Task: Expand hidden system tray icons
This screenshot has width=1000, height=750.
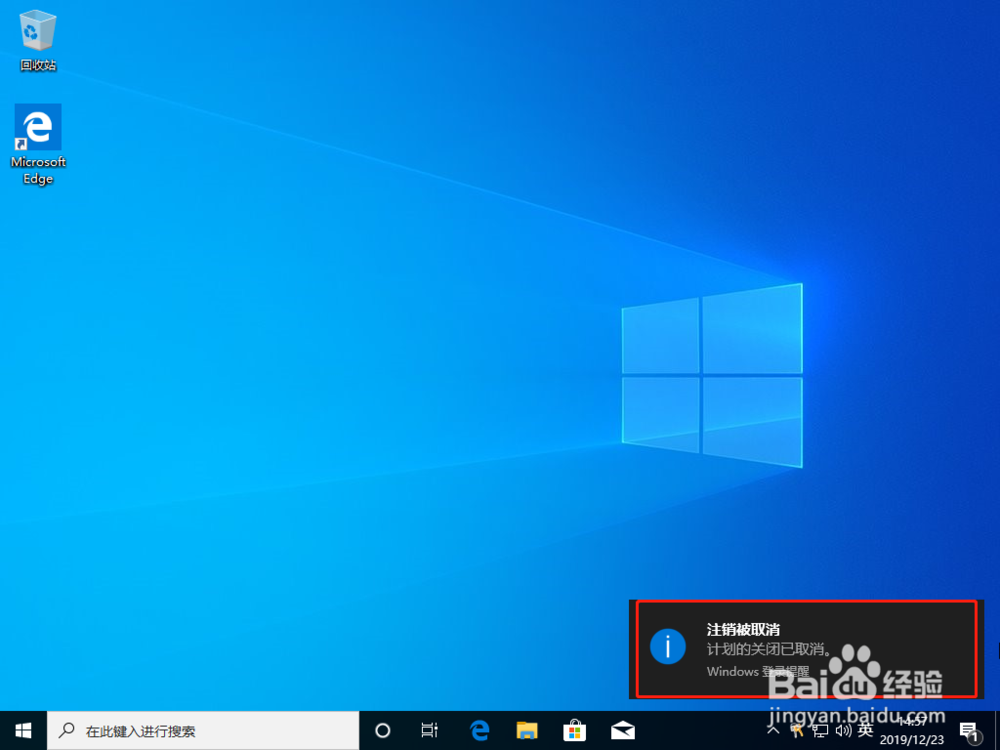Action: pyautogui.click(x=774, y=730)
